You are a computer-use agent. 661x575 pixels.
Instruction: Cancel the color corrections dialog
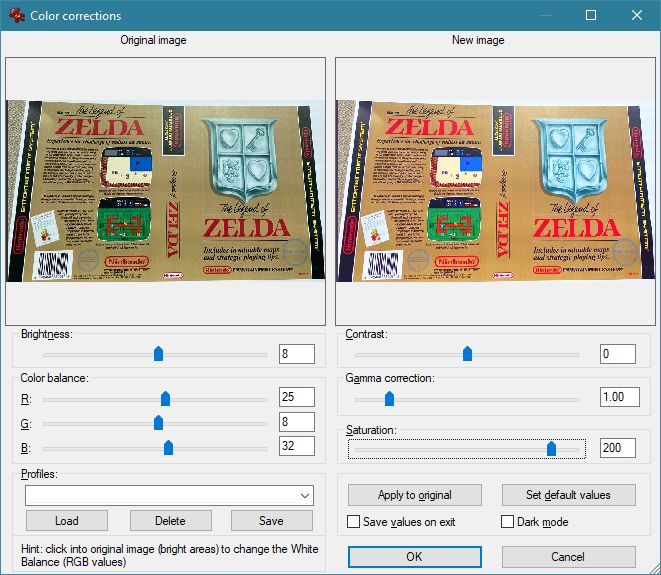(568, 556)
